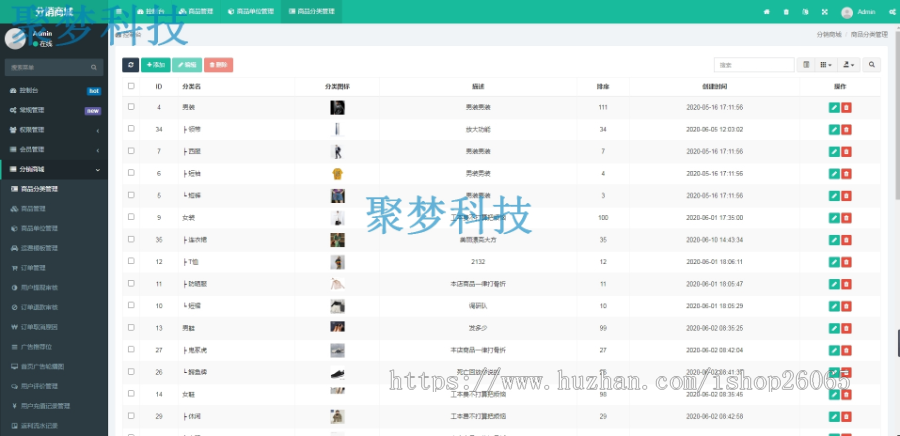
Task: Click the category thumbnail in ID 4 row
Action: click(x=338, y=107)
